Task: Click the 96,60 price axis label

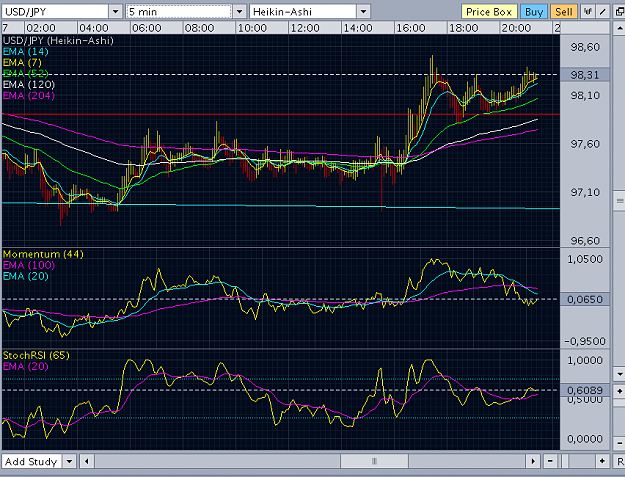Action: point(585,241)
